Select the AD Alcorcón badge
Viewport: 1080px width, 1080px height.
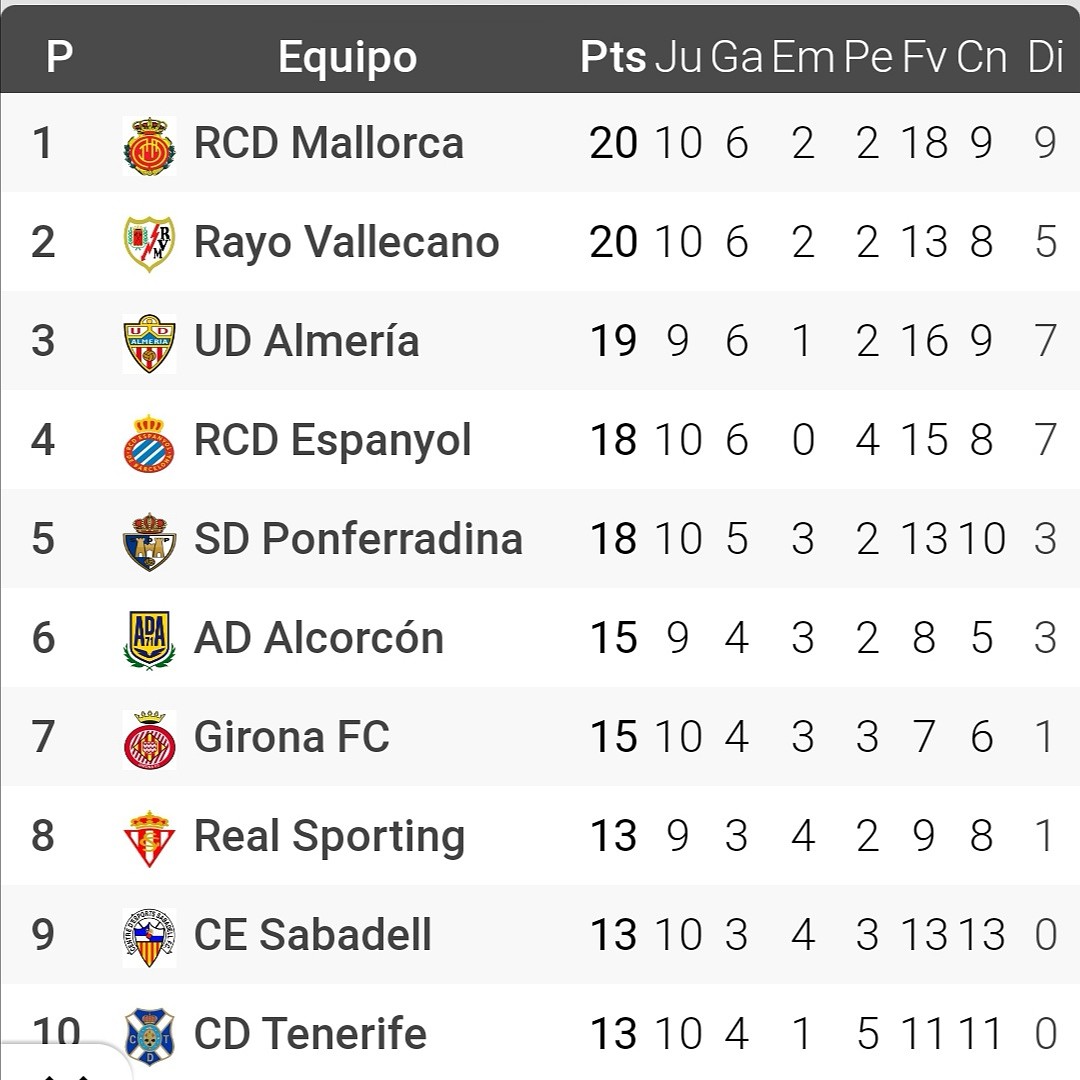[149, 641]
